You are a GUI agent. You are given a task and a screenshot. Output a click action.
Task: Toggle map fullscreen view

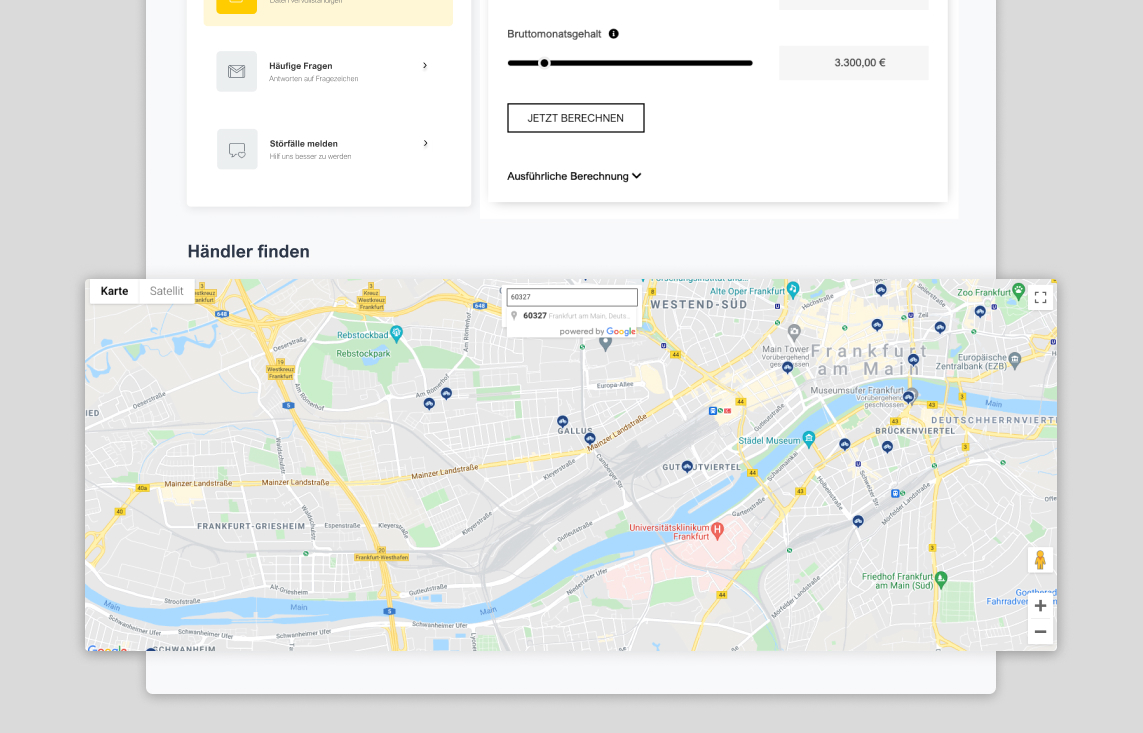[1040, 297]
